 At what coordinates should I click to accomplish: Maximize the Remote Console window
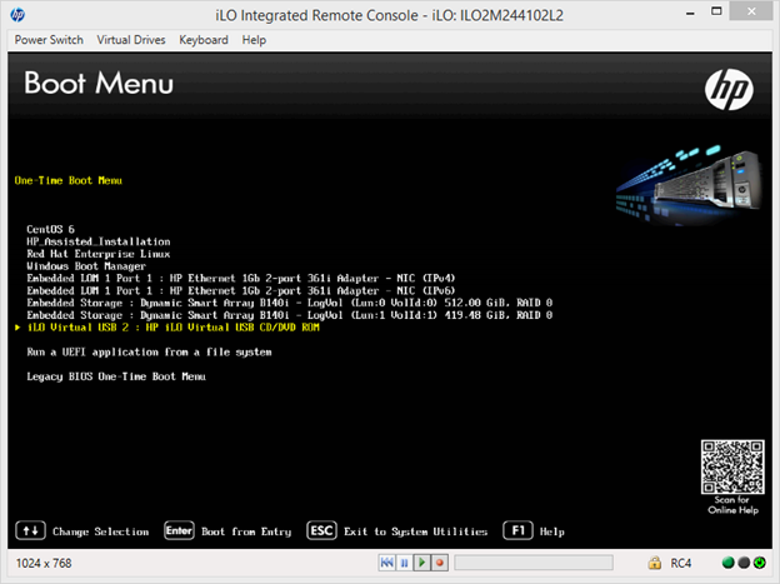(x=716, y=11)
